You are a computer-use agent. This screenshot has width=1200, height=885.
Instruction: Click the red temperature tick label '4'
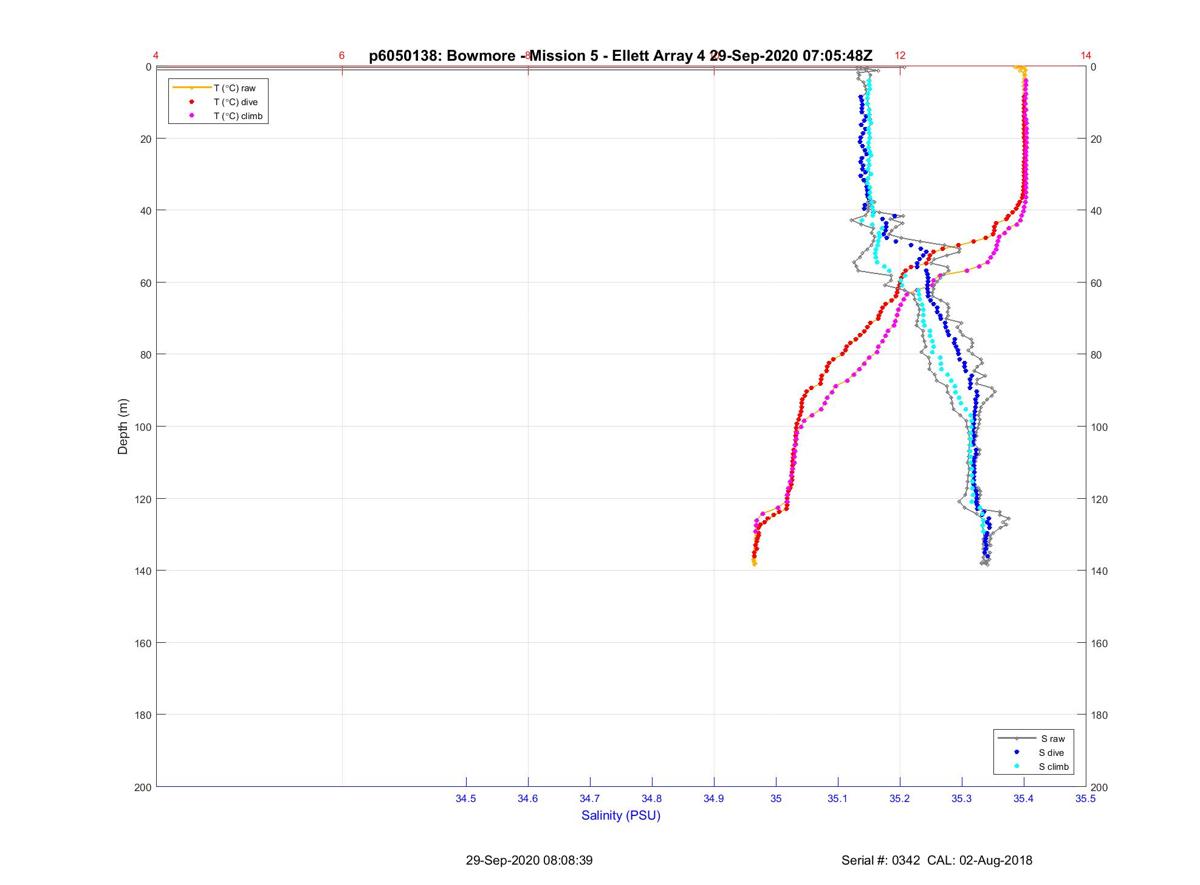point(156,56)
